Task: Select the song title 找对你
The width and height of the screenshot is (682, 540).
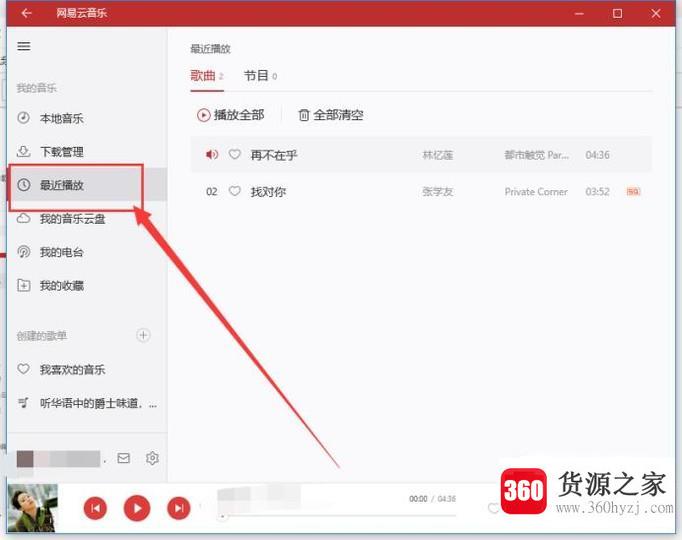Action: 268,192
